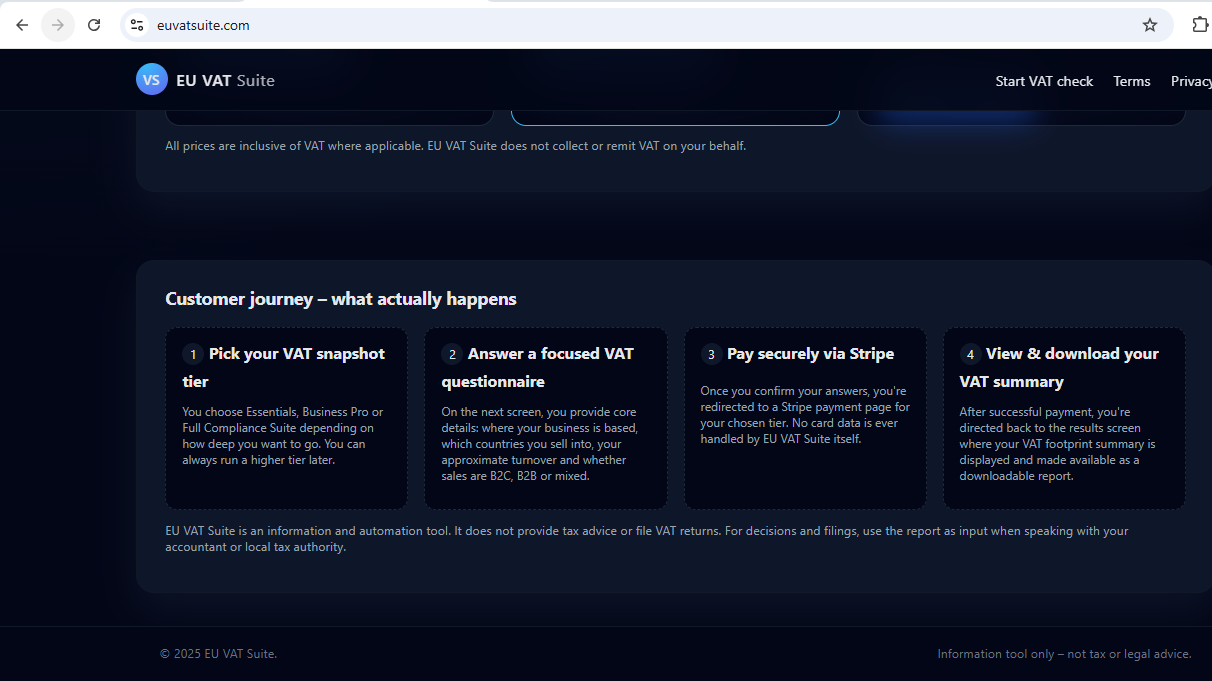
Task: Click the 'After successful payment' description text
Action: (x=1058, y=444)
